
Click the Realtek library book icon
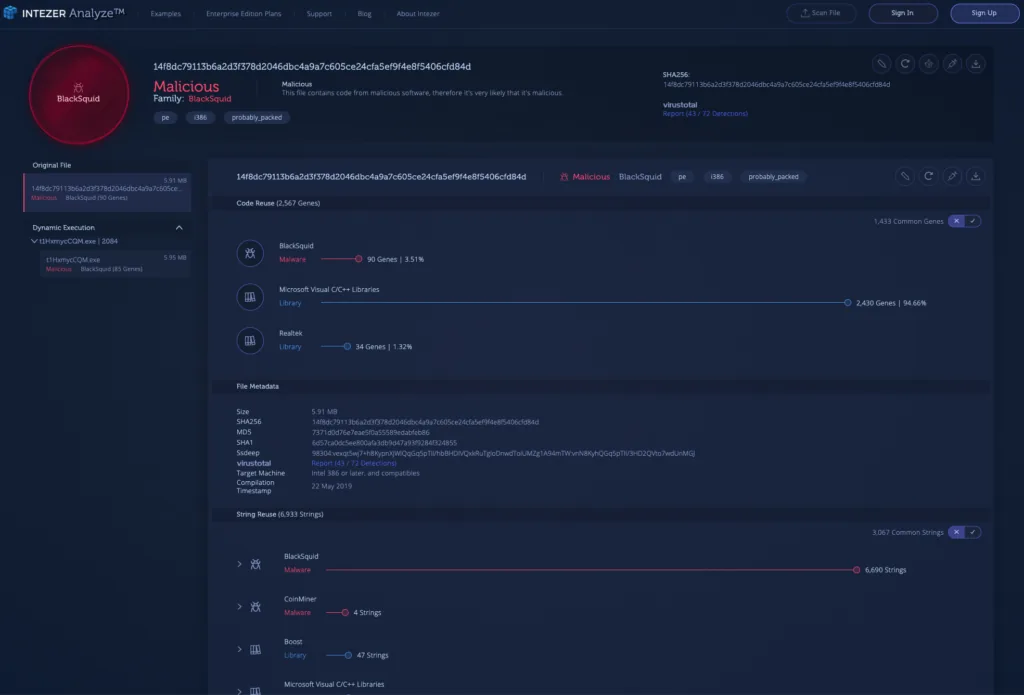250,340
